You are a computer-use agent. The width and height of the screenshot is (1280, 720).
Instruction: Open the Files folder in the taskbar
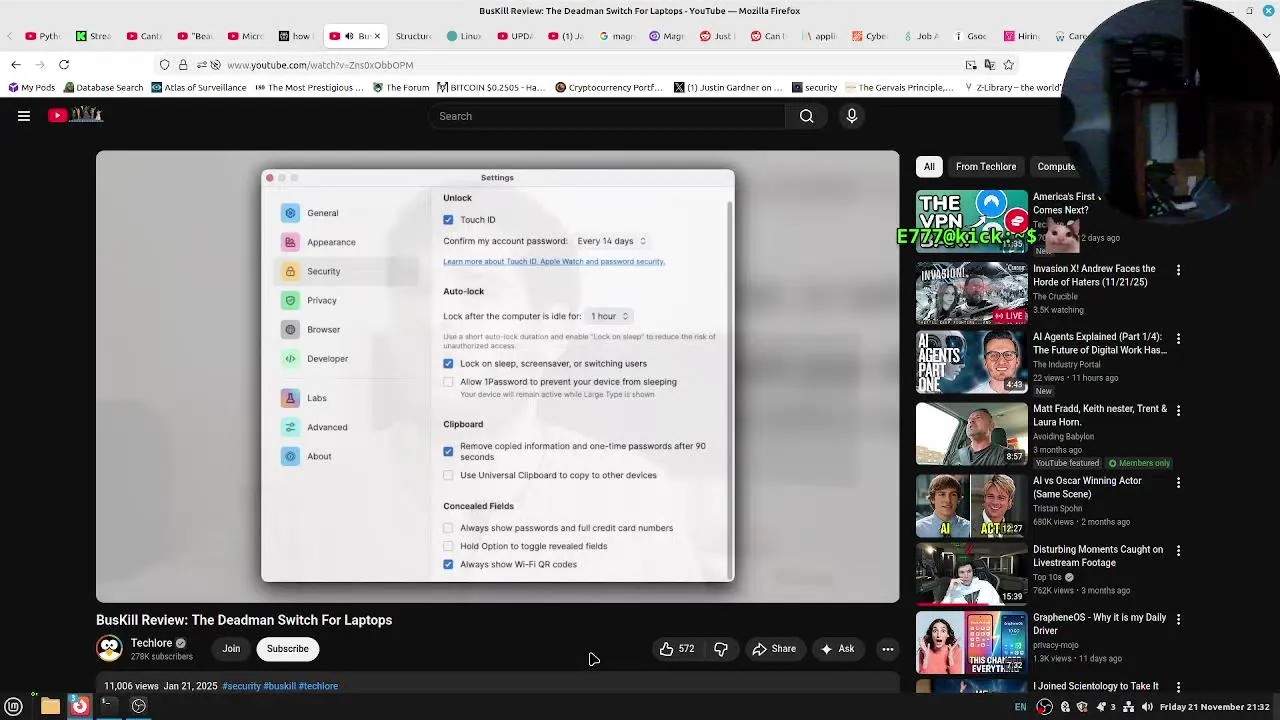coord(50,706)
